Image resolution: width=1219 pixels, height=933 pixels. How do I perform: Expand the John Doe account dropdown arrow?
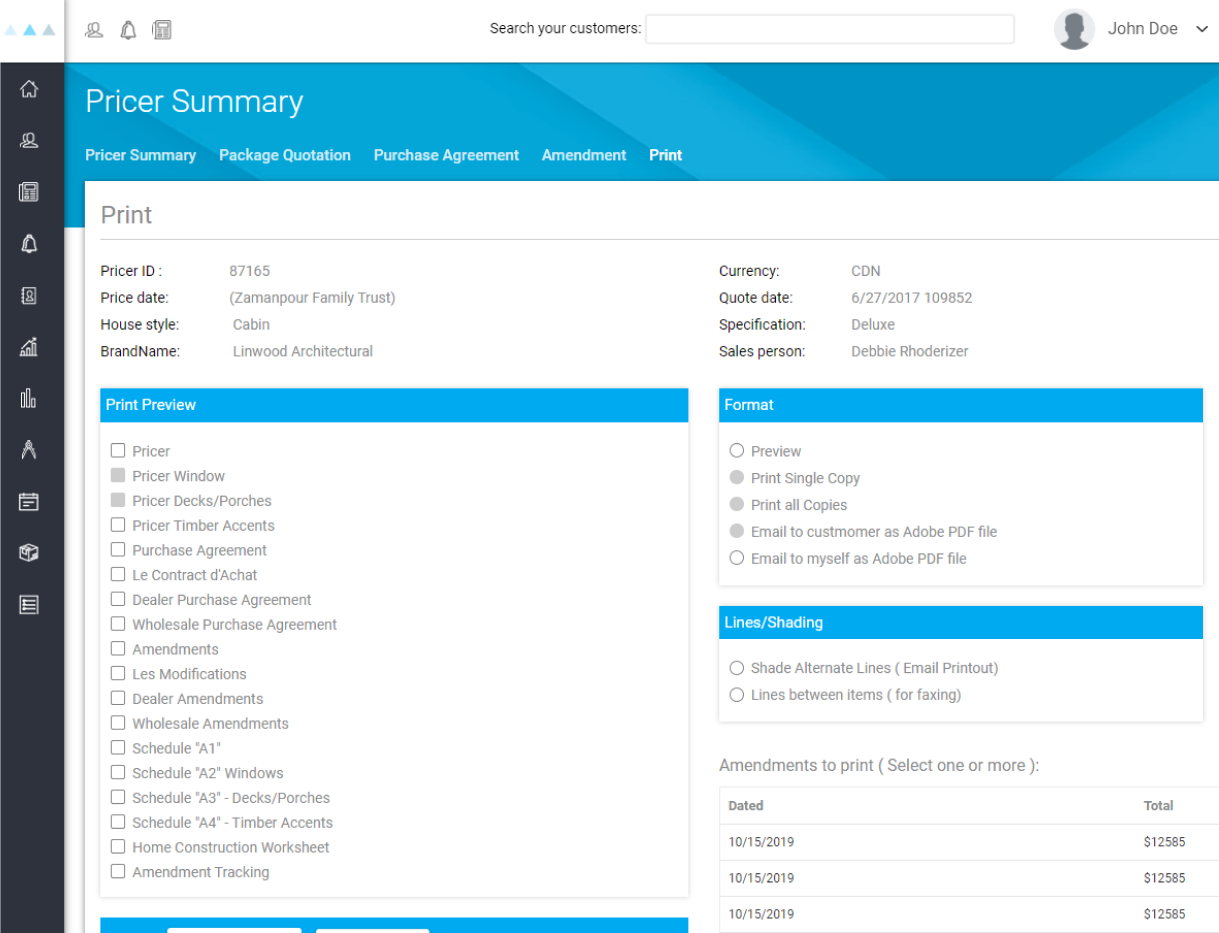tap(1202, 29)
